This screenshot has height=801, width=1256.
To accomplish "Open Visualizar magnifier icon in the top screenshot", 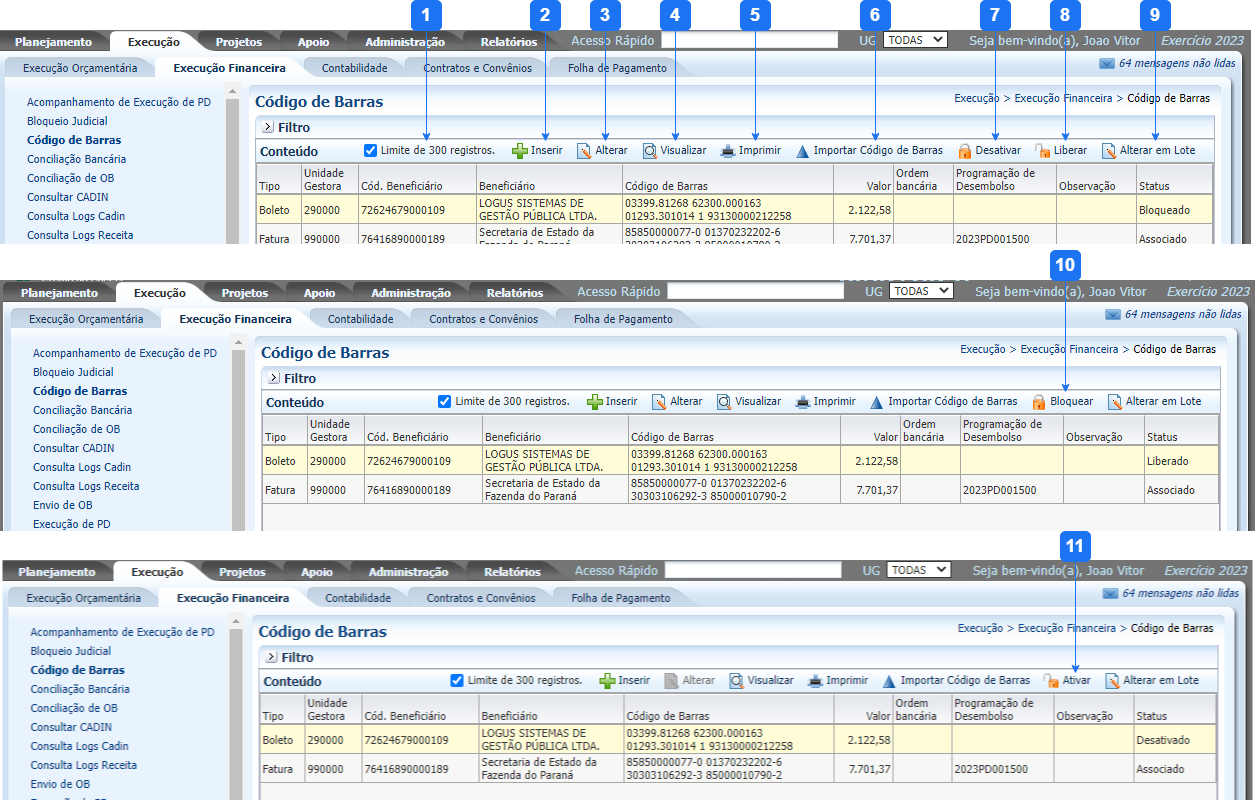I will [x=650, y=151].
